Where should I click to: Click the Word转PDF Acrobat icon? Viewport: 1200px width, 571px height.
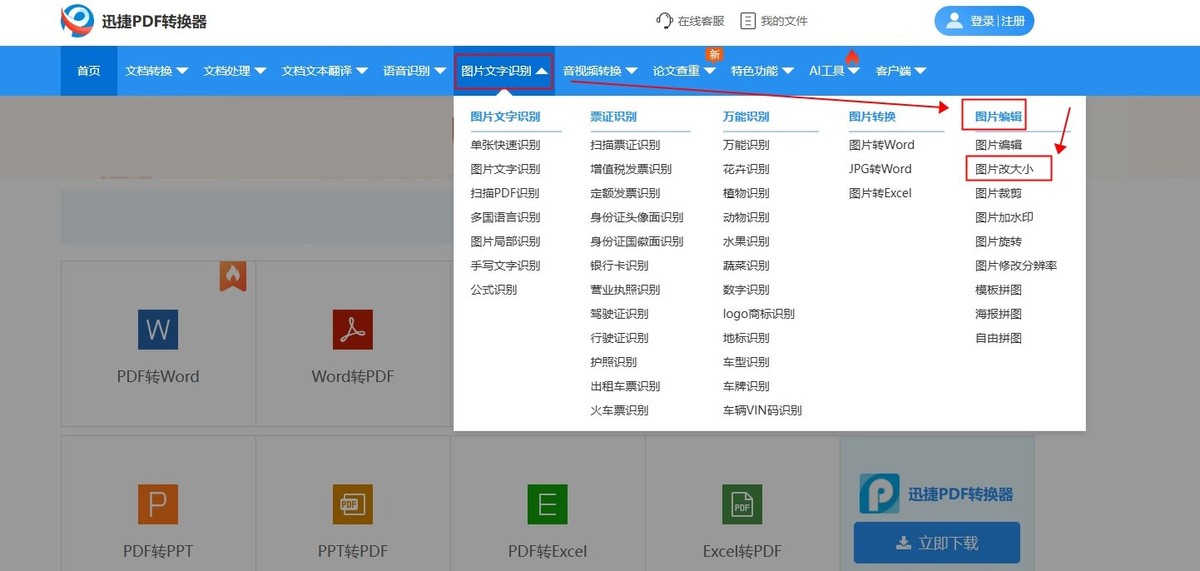pos(352,329)
